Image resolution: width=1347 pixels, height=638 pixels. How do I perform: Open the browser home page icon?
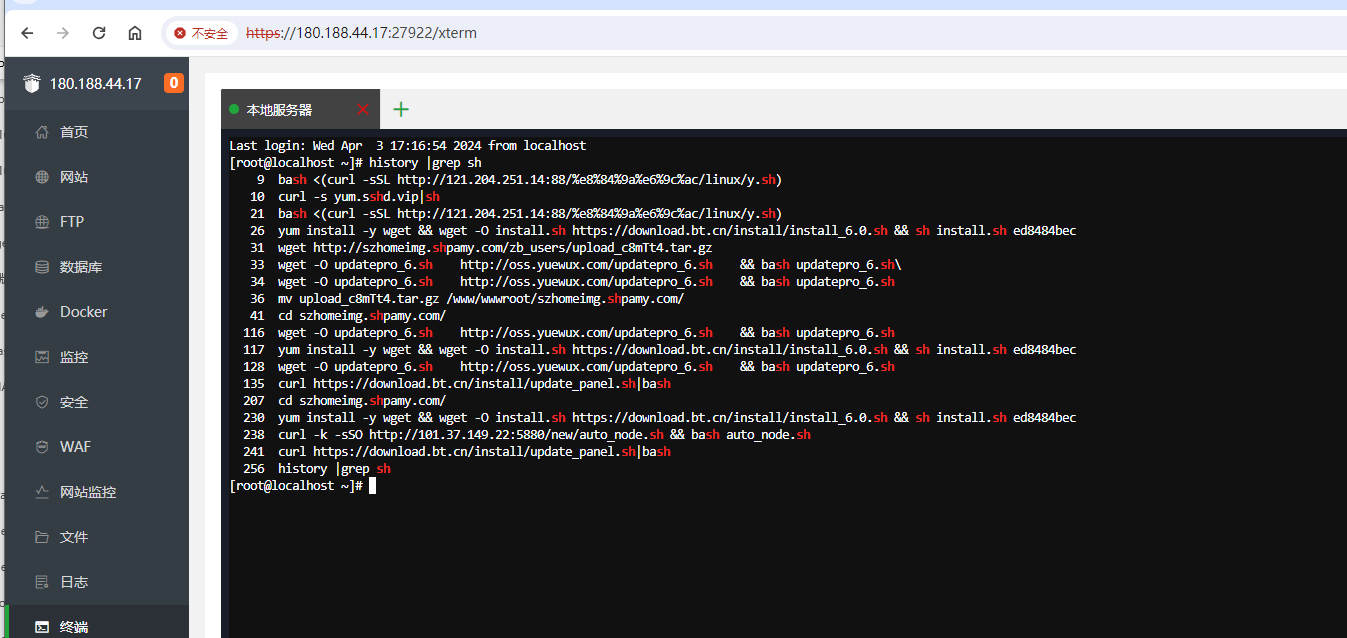click(135, 33)
